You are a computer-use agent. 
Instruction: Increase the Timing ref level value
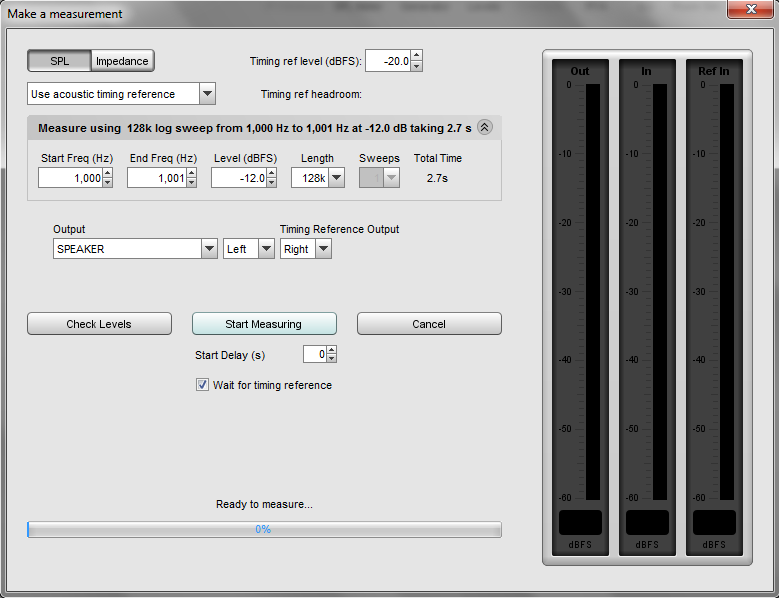click(x=416, y=55)
